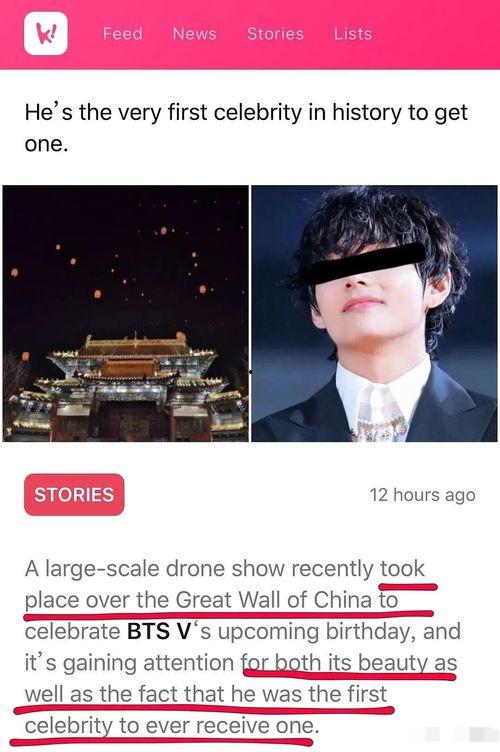Open the lanterns over temple photo
This screenshot has width=500, height=752.
click(x=126, y=313)
